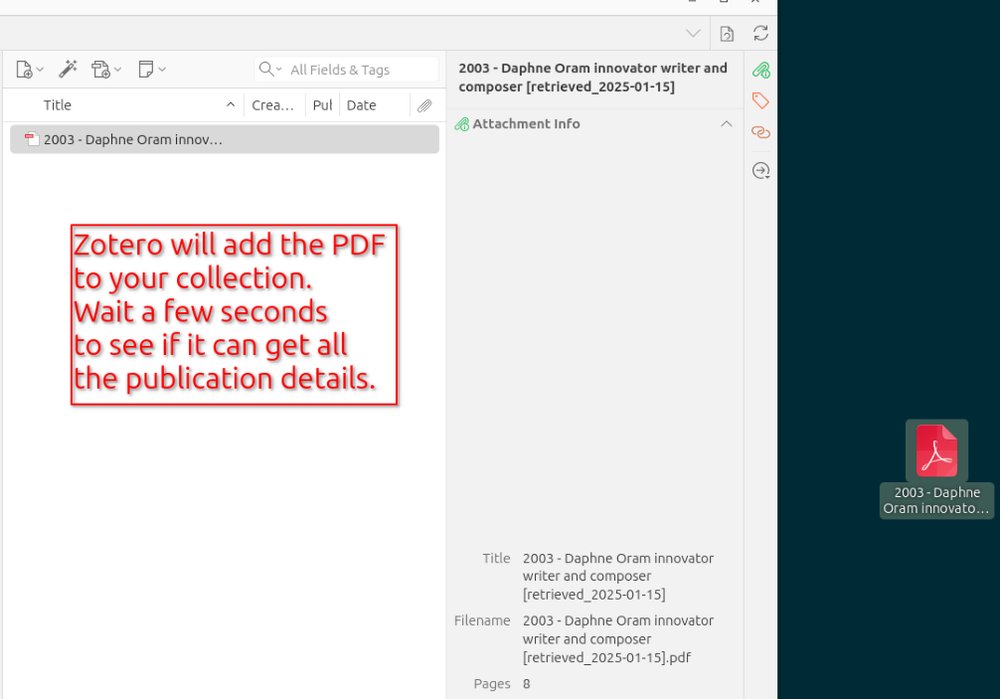The height and width of the screenshot is (699, 1000).
Task: Click the Pages field label
Action: (492, 684)
